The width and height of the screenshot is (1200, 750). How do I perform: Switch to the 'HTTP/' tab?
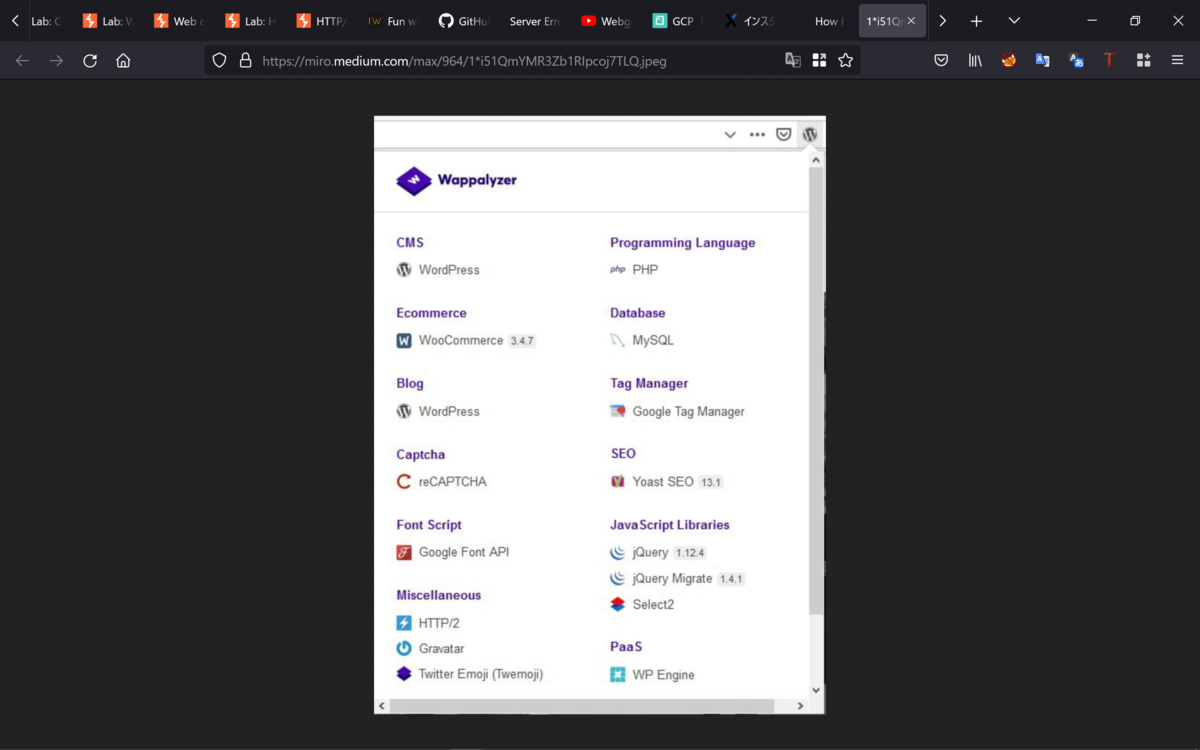point(322,21)
